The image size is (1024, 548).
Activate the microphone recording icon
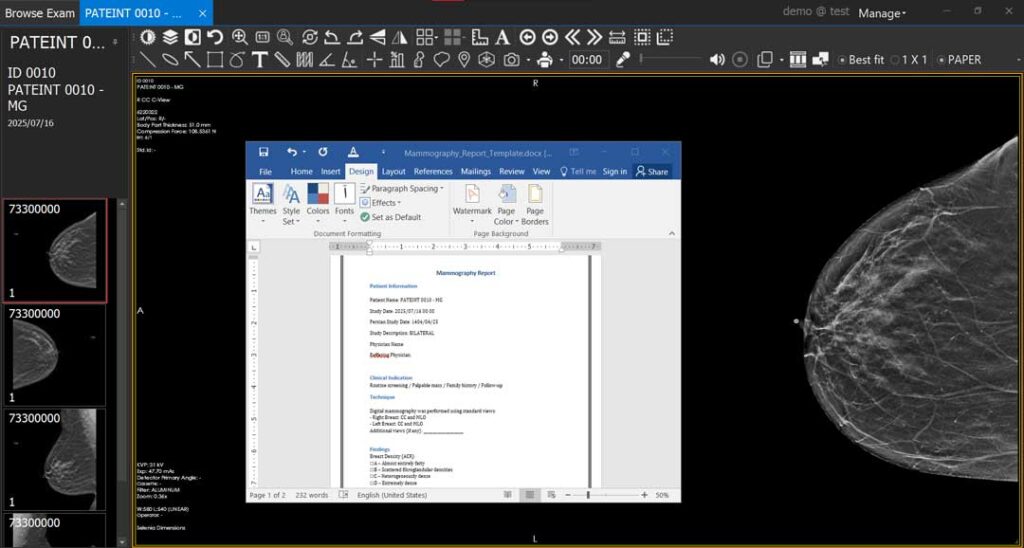click(624, 59)
